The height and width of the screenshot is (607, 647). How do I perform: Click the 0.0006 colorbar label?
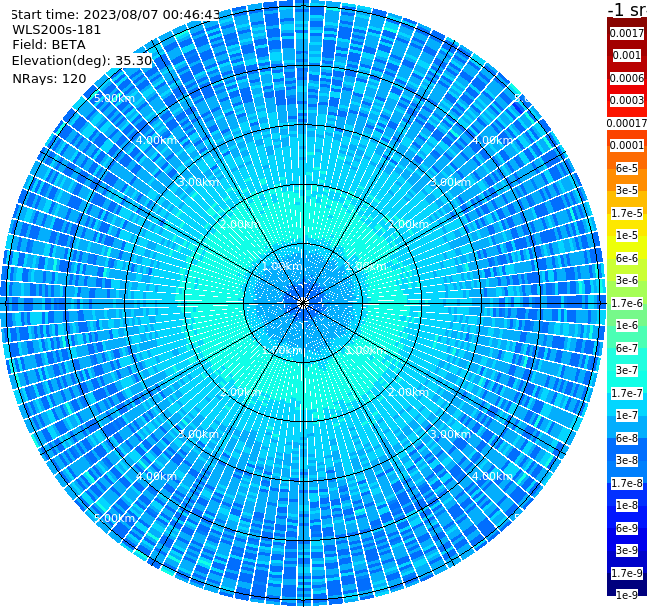tap(627, 78)
